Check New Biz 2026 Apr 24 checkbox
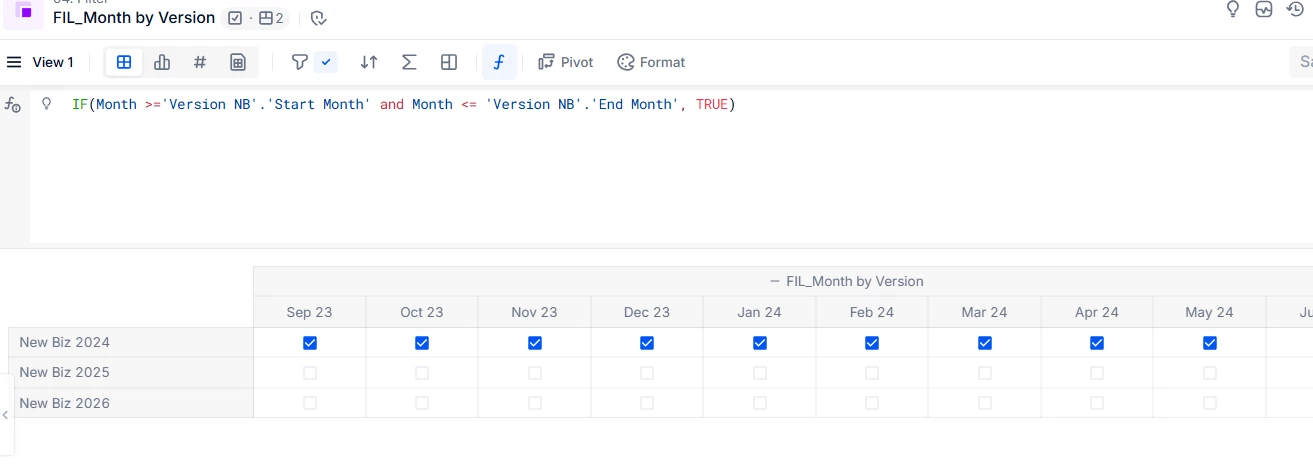 [1097, 403]
